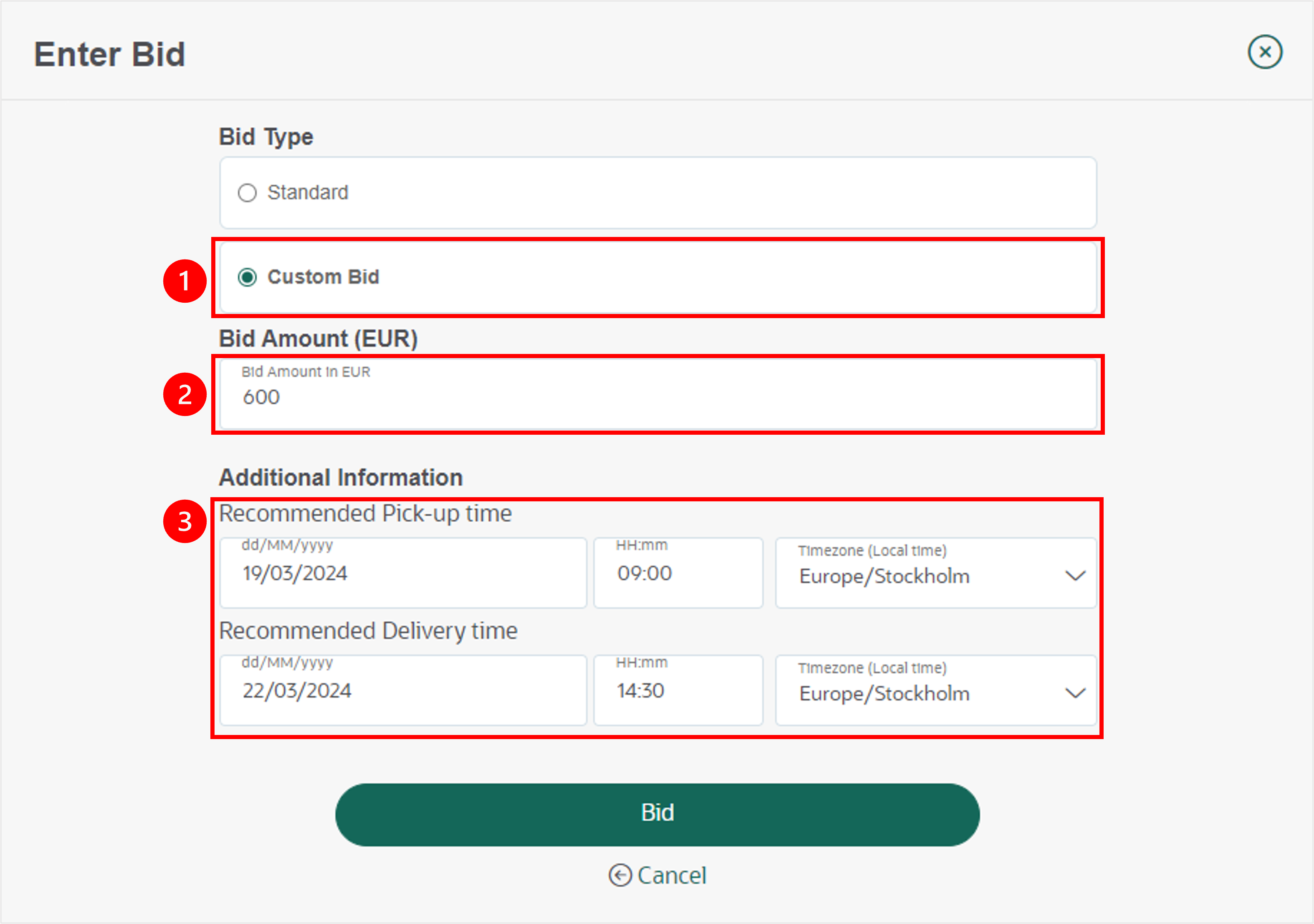This screenshot has width=1314, height=924.
Task: Click the Standard option label
Action: 308,192
